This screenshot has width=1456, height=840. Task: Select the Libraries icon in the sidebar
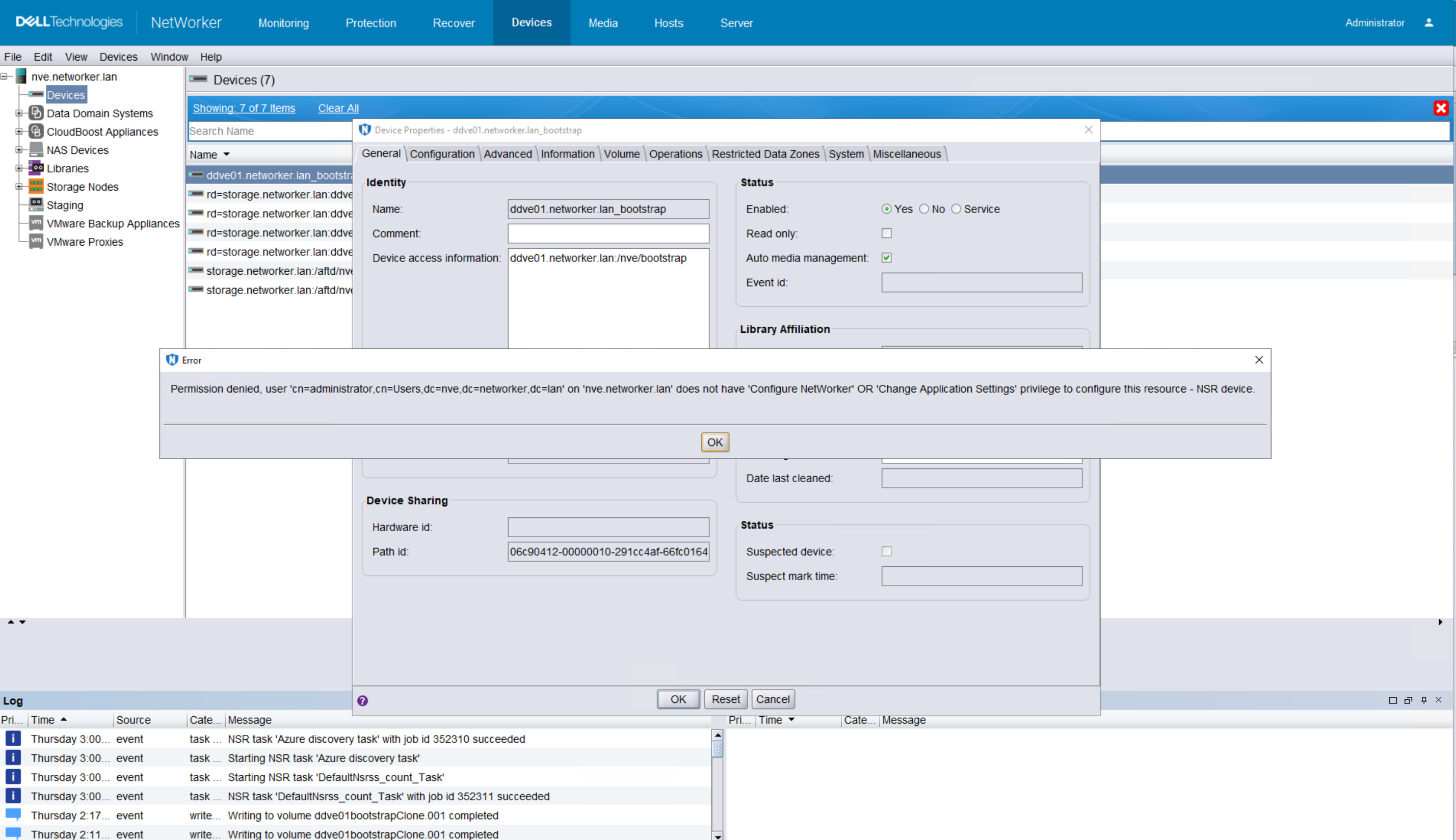click(x=36, y=168)
